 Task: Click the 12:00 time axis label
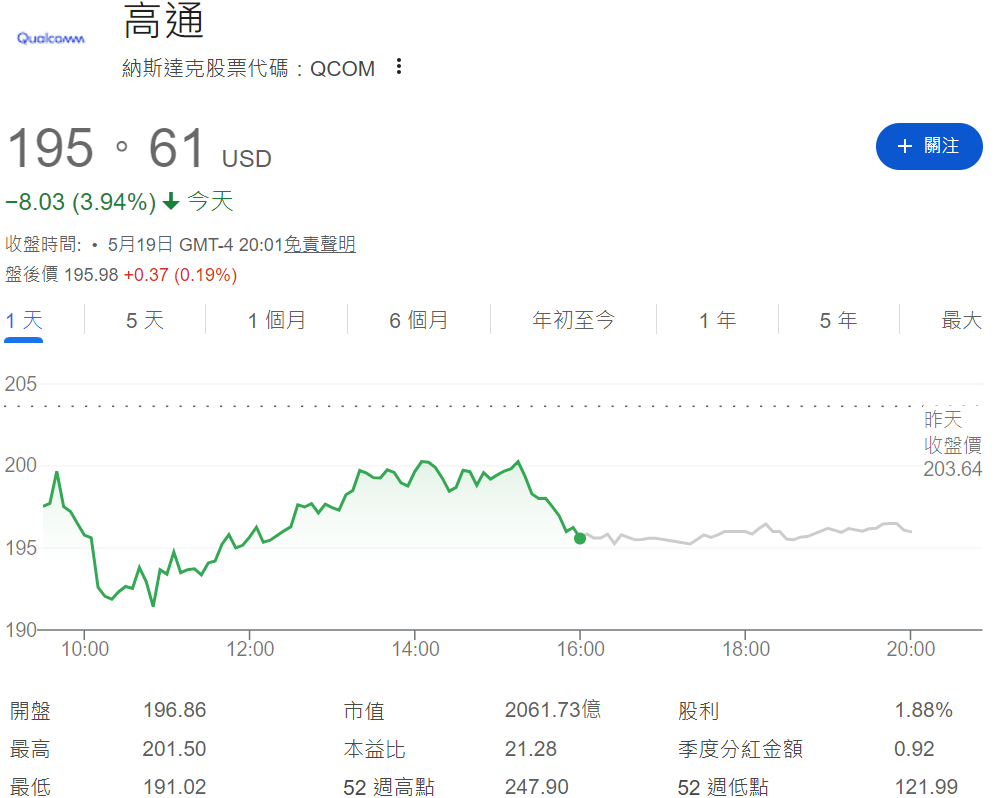click(x=250, y=649)
